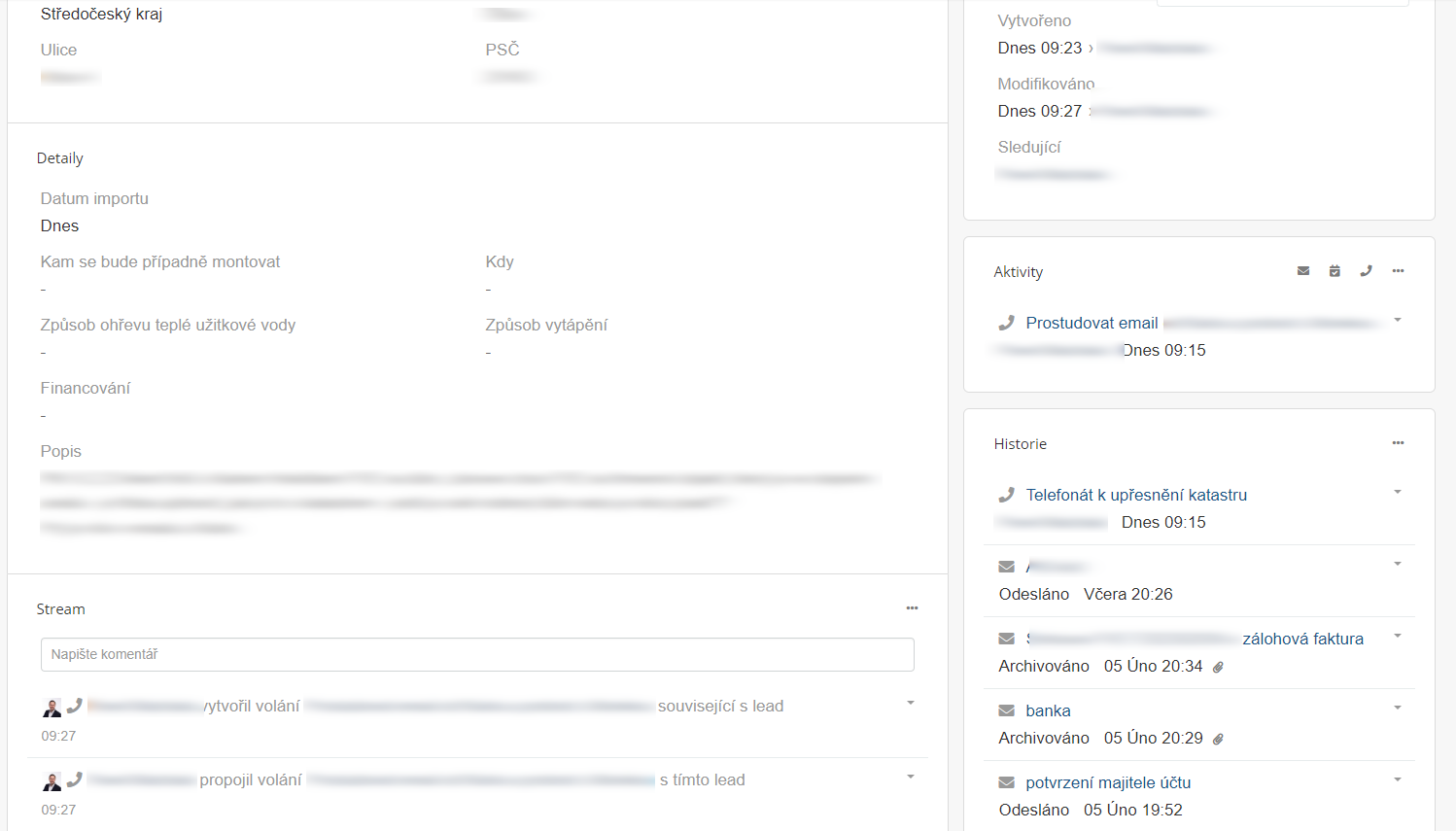Open Telefonát k upřesnění katastru history item
The height and width of the screenshot is (831, 1456).
click(1136, 495)
